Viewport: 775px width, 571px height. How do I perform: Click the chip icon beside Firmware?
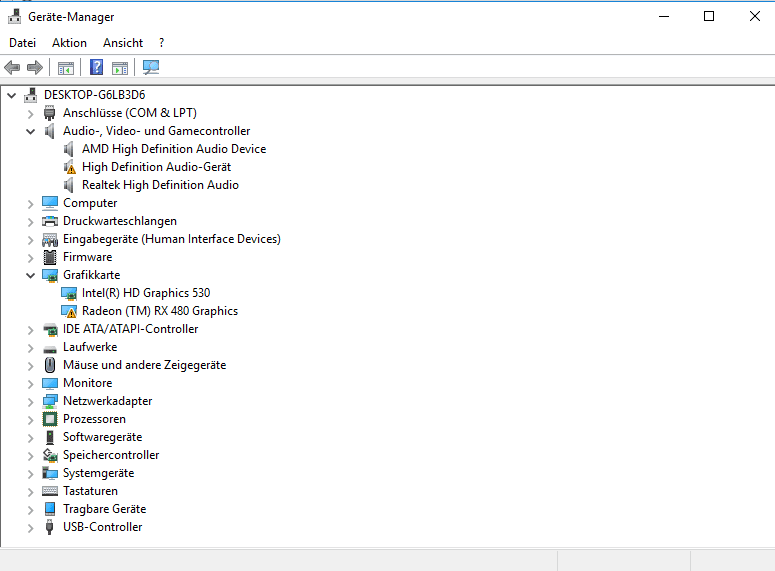(x=50, y=257)
